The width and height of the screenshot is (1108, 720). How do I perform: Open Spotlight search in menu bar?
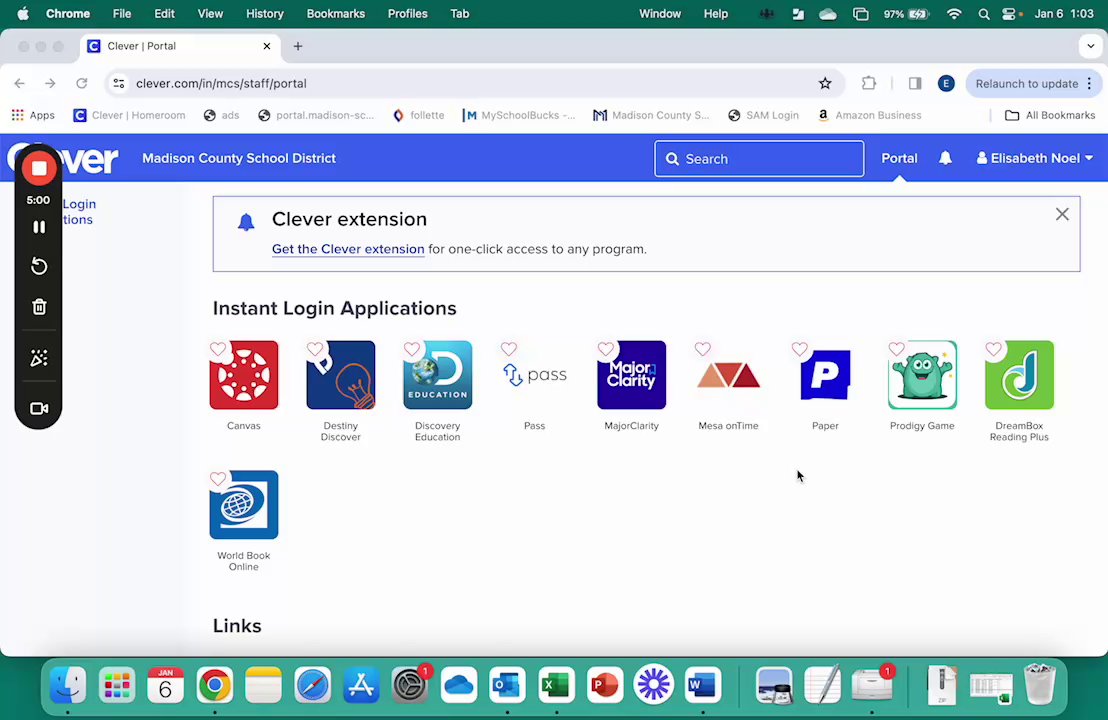coord(984,13)
